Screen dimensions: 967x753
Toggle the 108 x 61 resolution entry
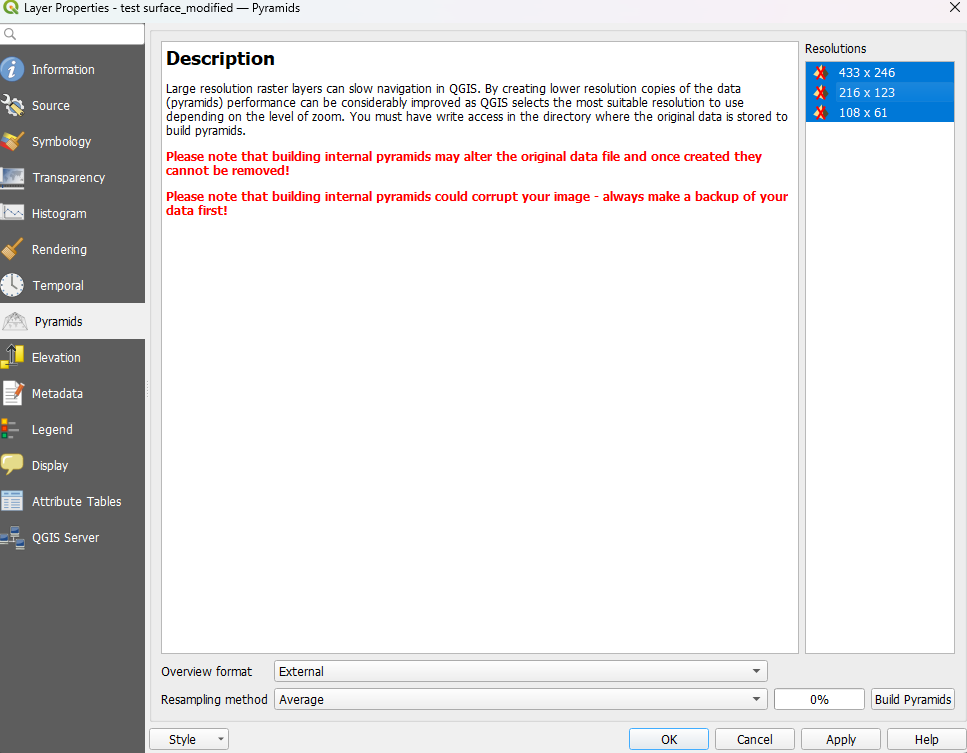click(879, 112)
